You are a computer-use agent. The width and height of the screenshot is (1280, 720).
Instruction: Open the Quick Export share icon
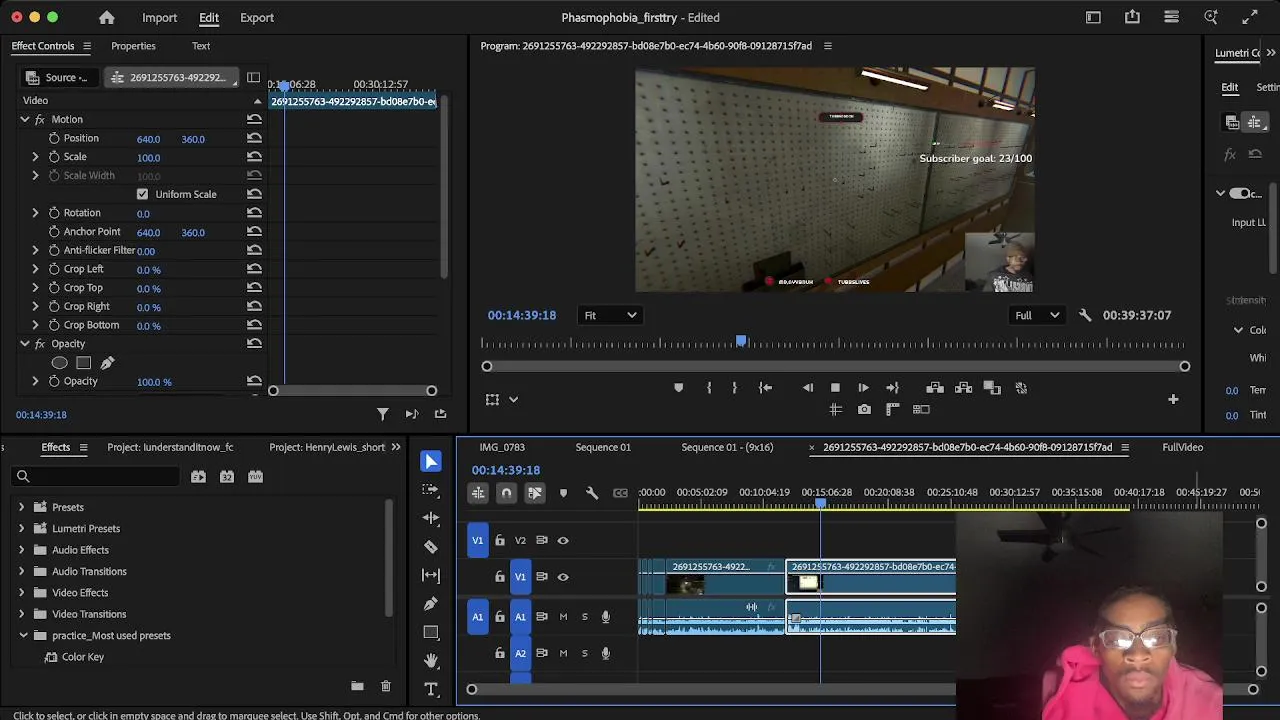1132,17
